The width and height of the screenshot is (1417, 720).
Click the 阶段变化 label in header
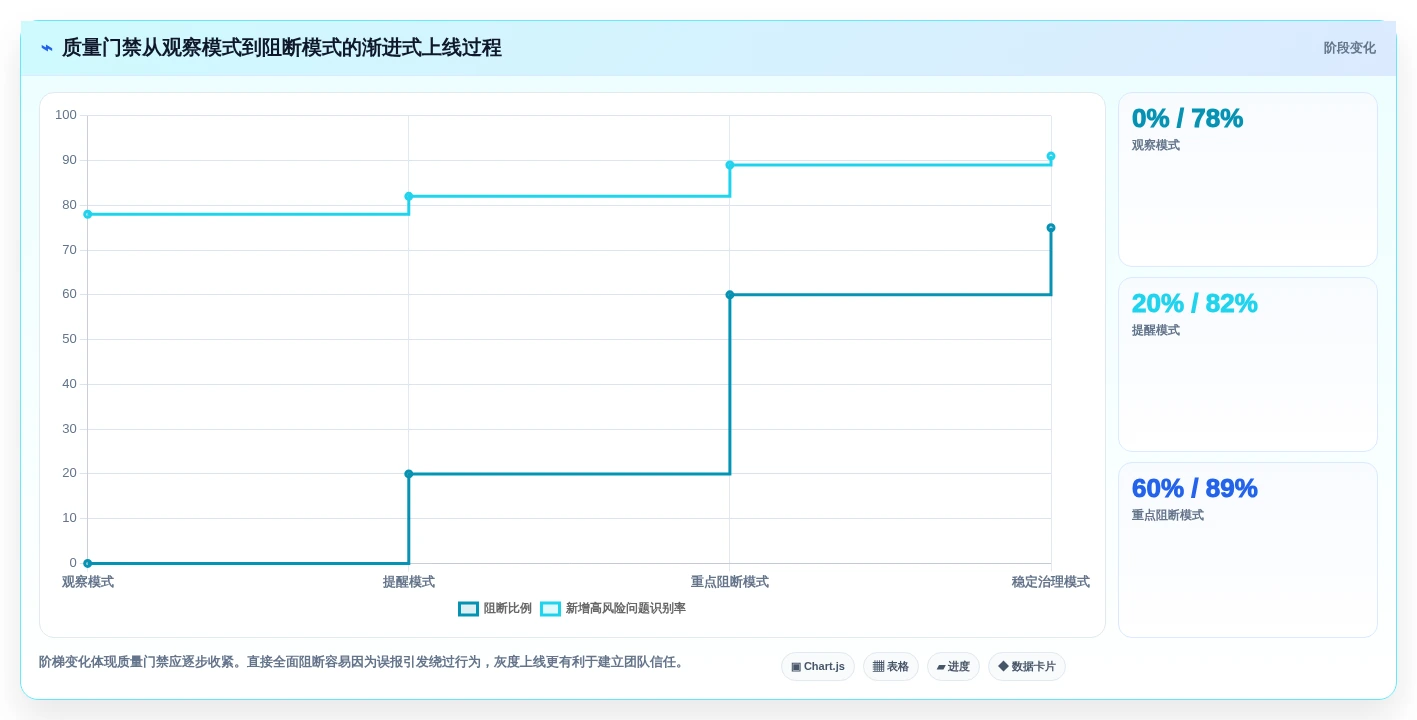(1349, 48)
